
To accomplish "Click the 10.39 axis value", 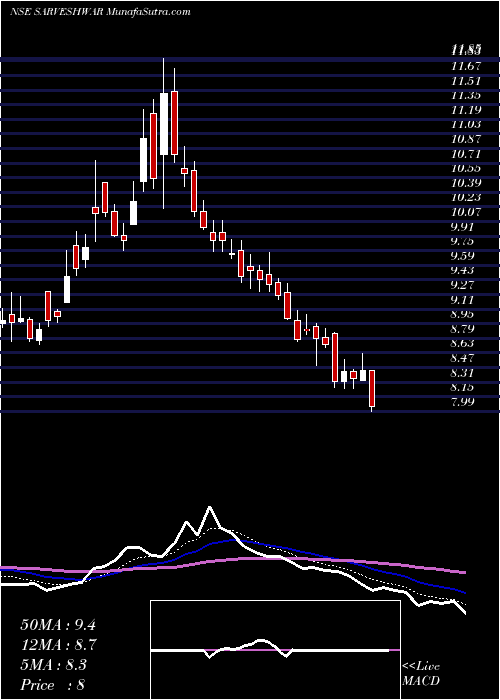I will pyautogui.click(x=466, y=183).
